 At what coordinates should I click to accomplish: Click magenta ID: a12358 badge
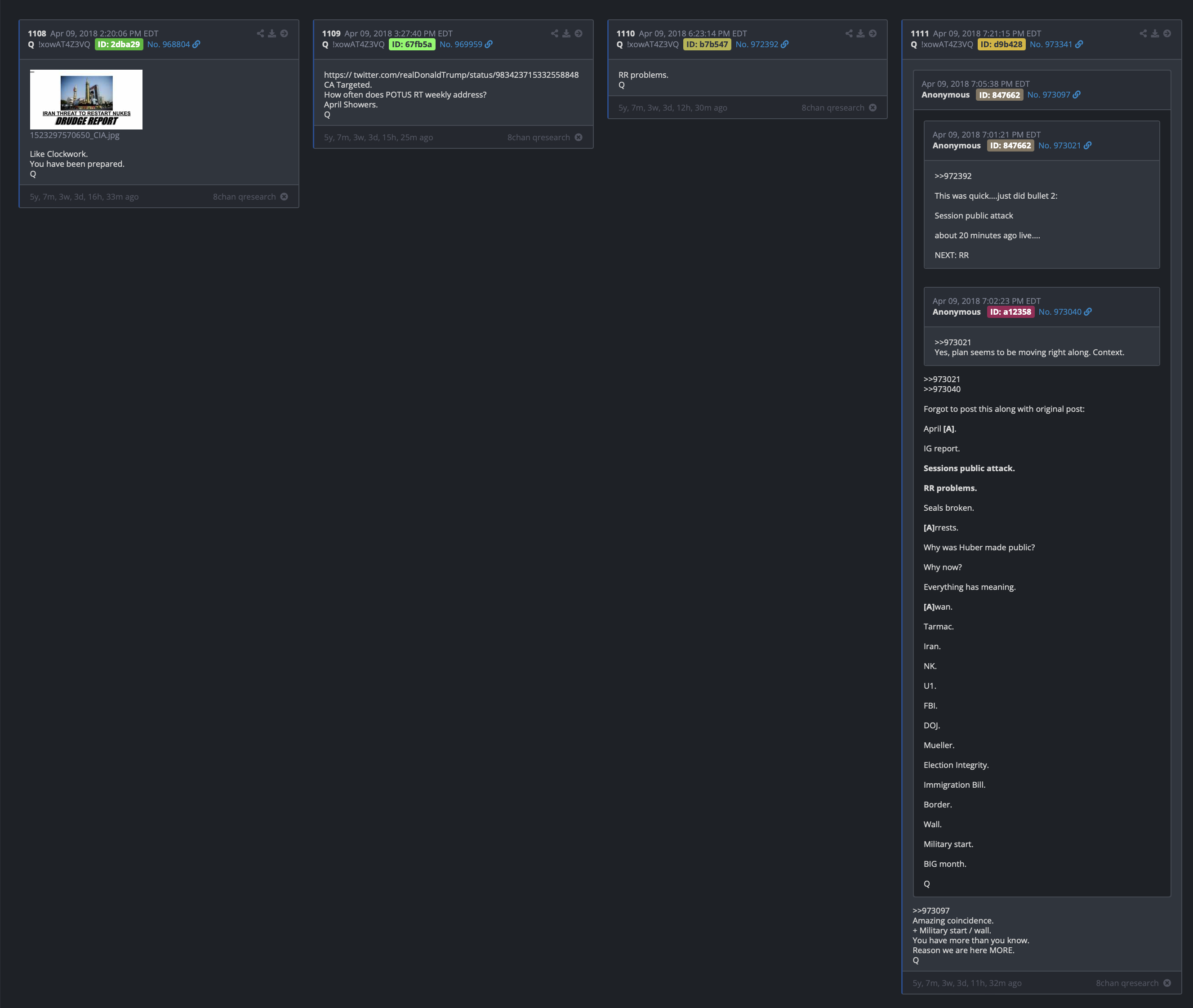pyautogui.click(x=1011, y=312)
